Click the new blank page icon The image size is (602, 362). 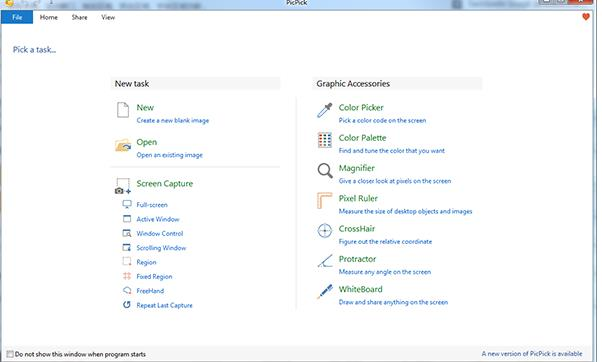click(x=123, y=110)
